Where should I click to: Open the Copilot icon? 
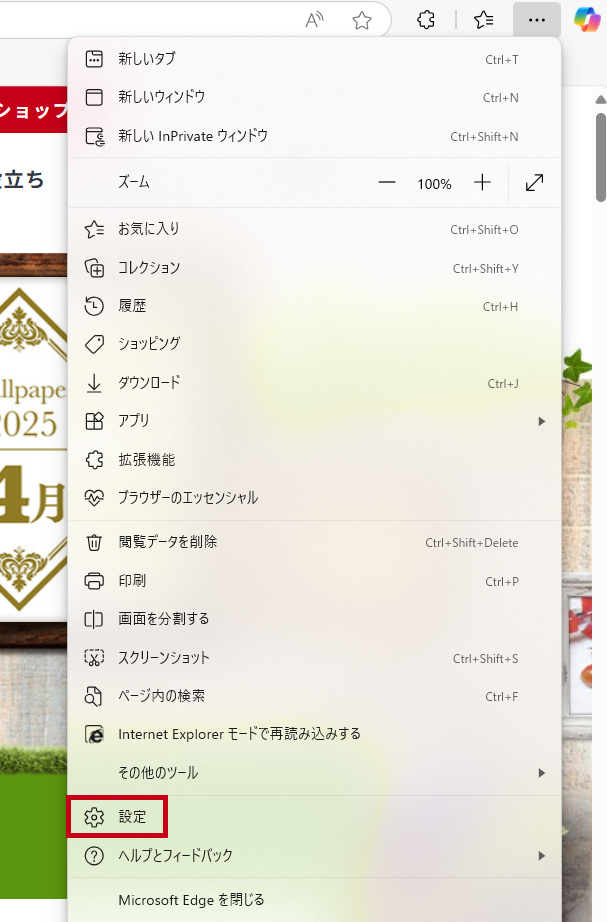(586, 19)
